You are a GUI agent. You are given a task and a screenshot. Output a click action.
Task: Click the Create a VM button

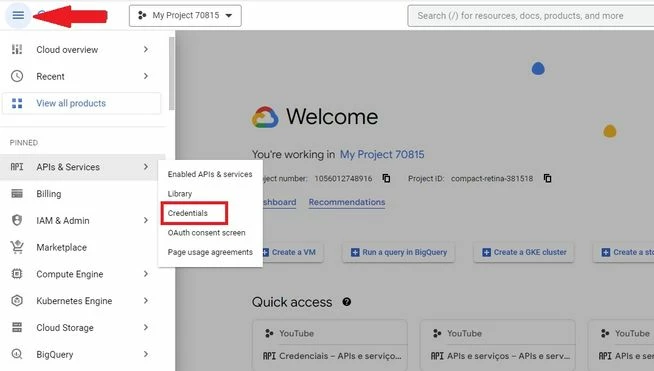pos(293,252)
